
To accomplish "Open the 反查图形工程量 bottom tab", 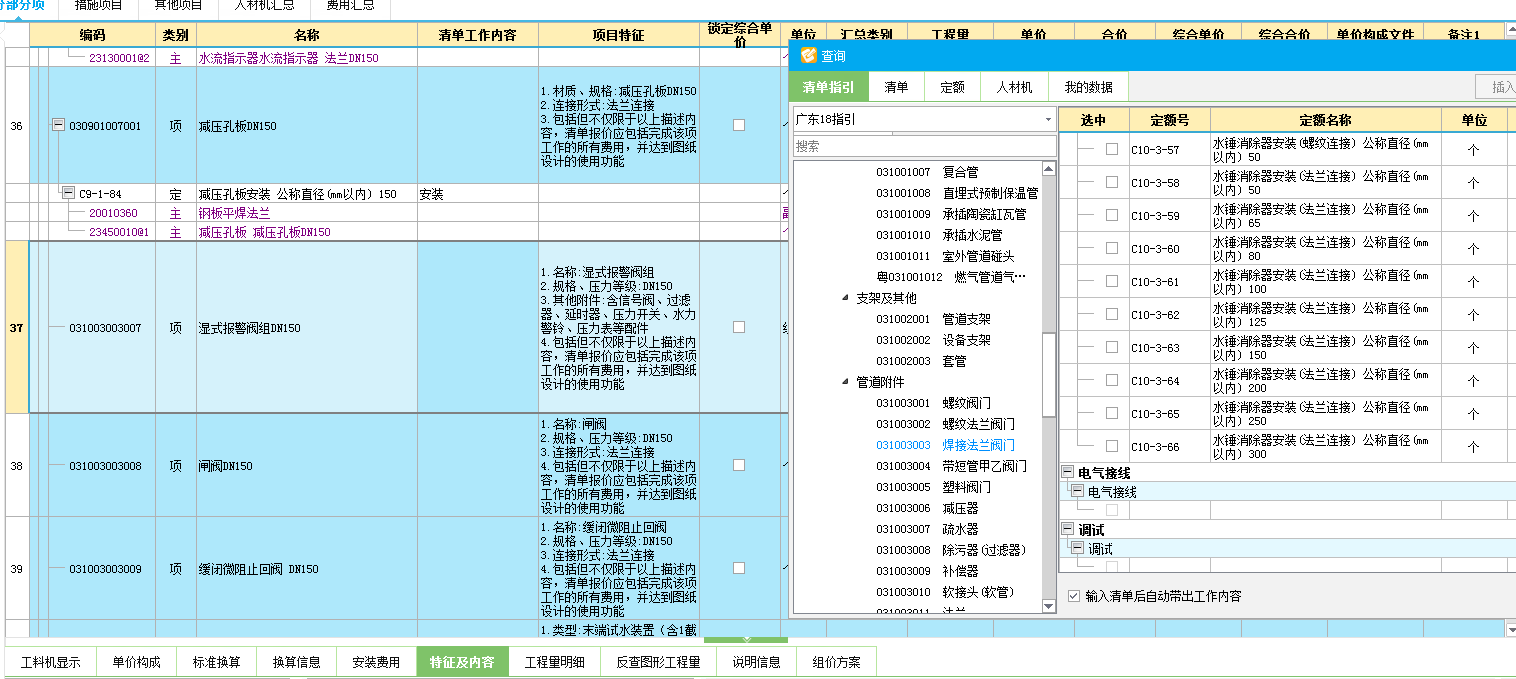I will click(658, 662).
